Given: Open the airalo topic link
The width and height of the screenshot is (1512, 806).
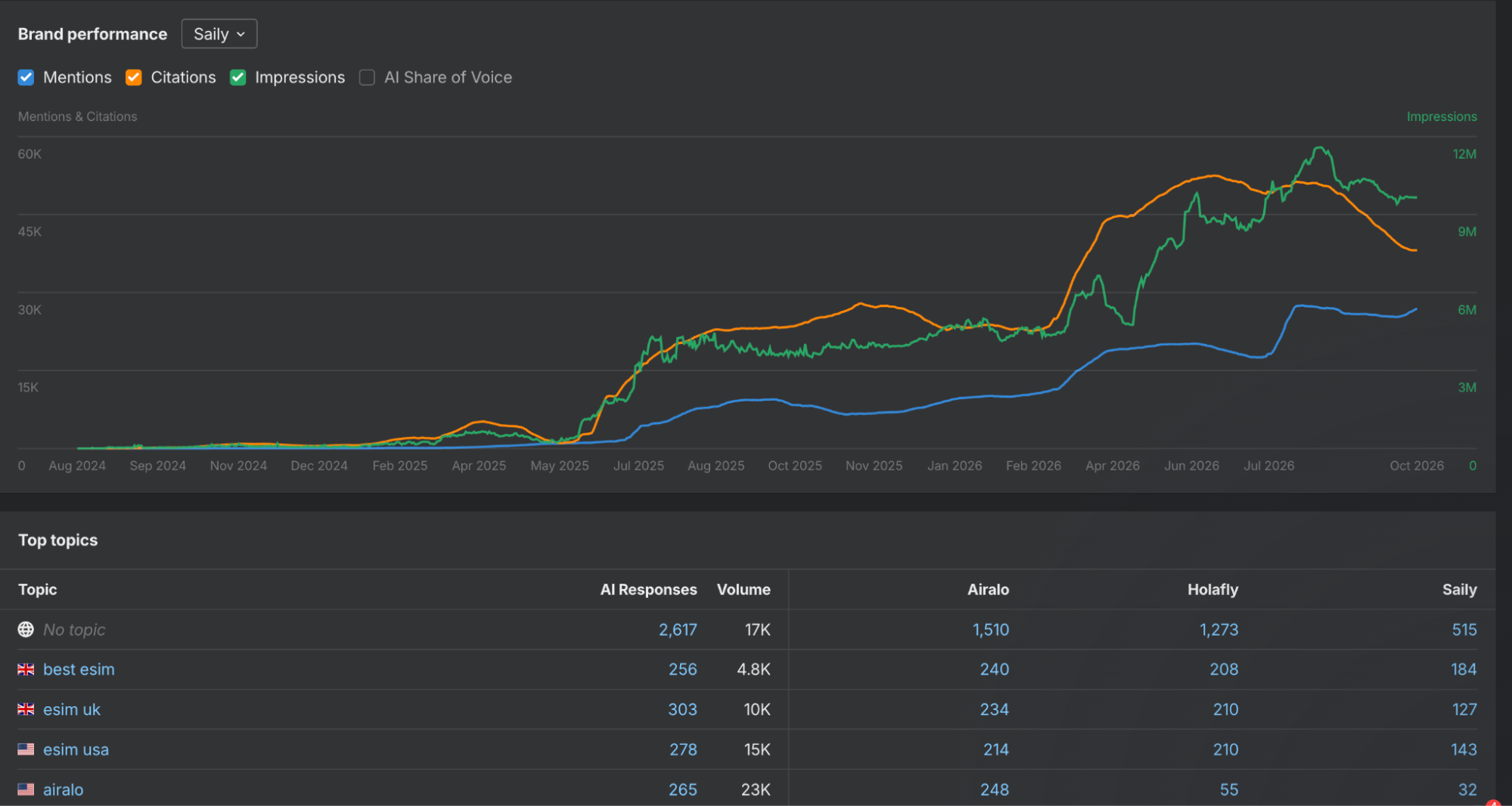Looking at the screenshot, I should tap(64, 789).
